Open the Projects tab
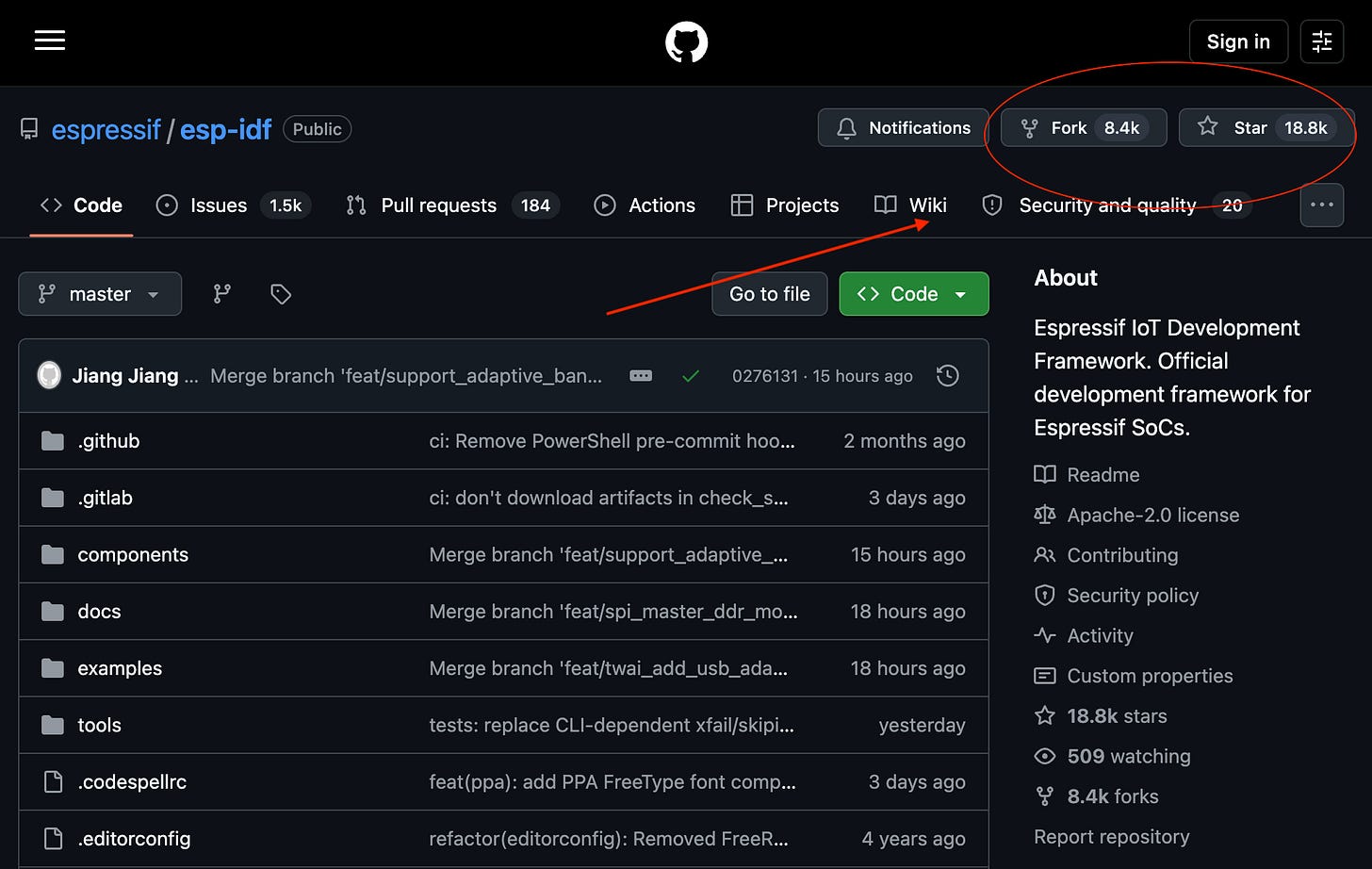 785,205
